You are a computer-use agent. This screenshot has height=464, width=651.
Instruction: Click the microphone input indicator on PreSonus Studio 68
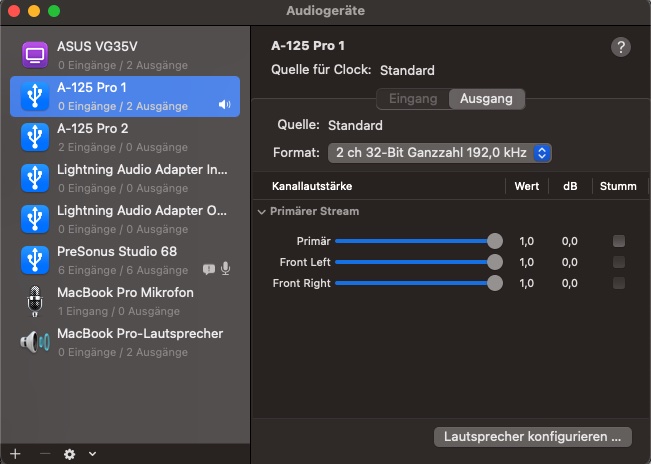225,269
